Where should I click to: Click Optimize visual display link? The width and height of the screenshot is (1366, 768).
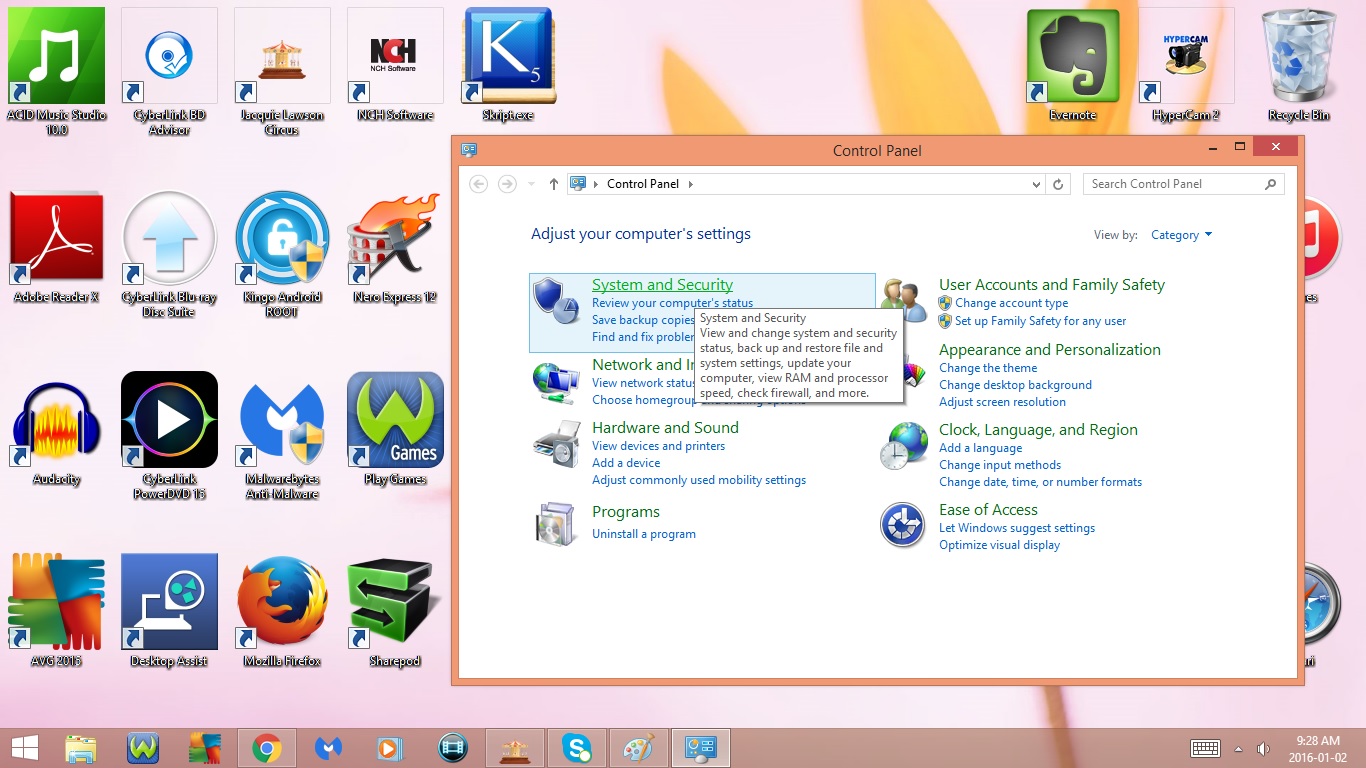[999, 545]
